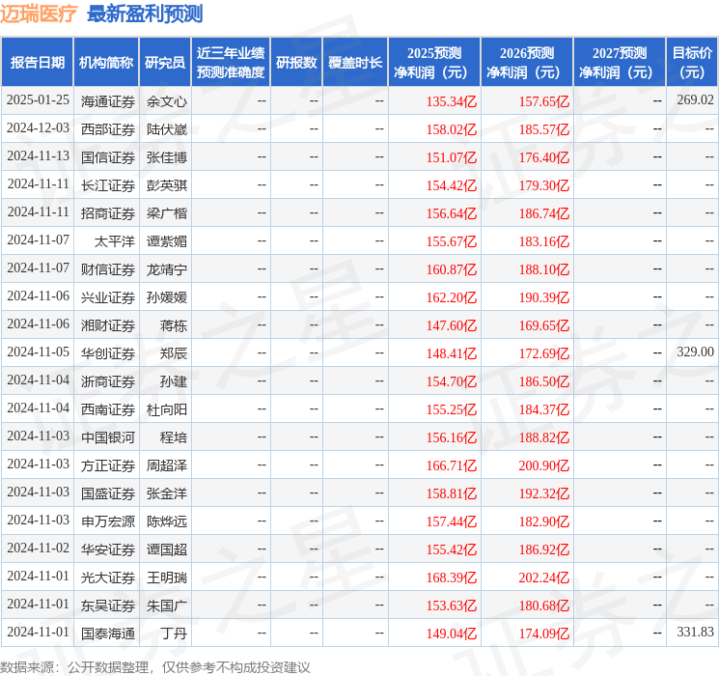Select the 研究员 column header
This screenshot has width=719, height=676.
165,62
